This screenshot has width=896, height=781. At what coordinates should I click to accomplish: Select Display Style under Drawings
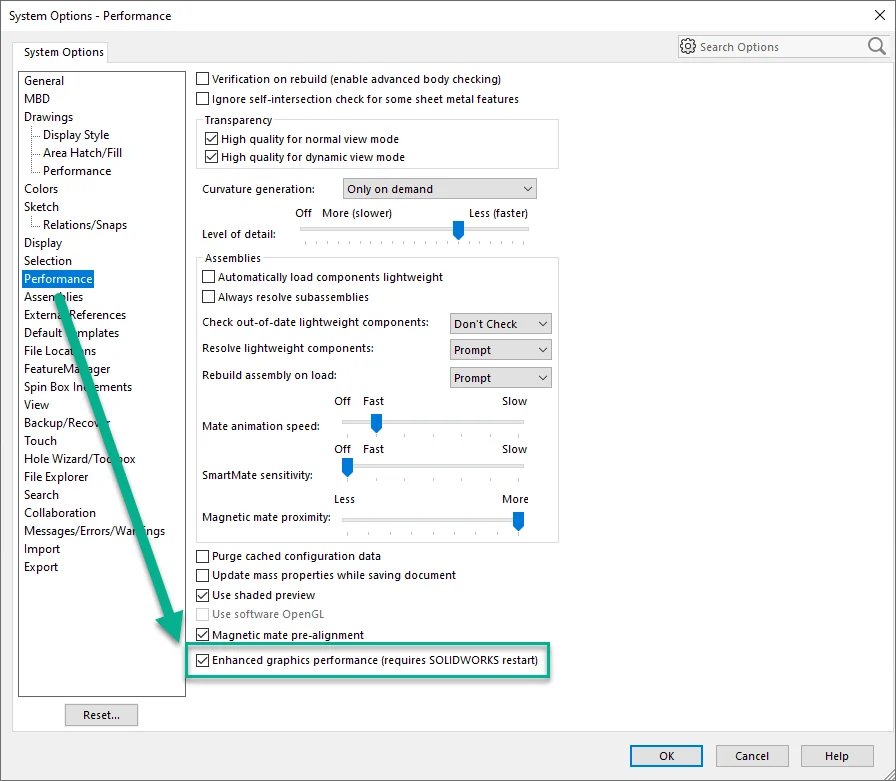[x=76, y=135]
